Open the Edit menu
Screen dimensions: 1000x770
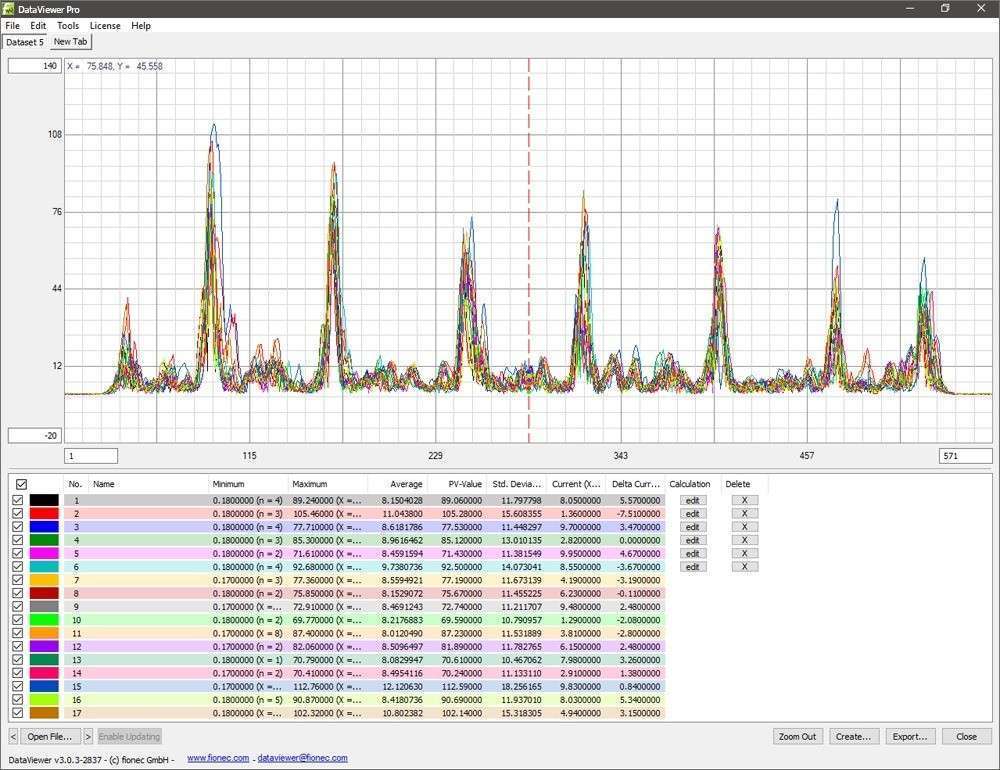(x=38, y=26)
